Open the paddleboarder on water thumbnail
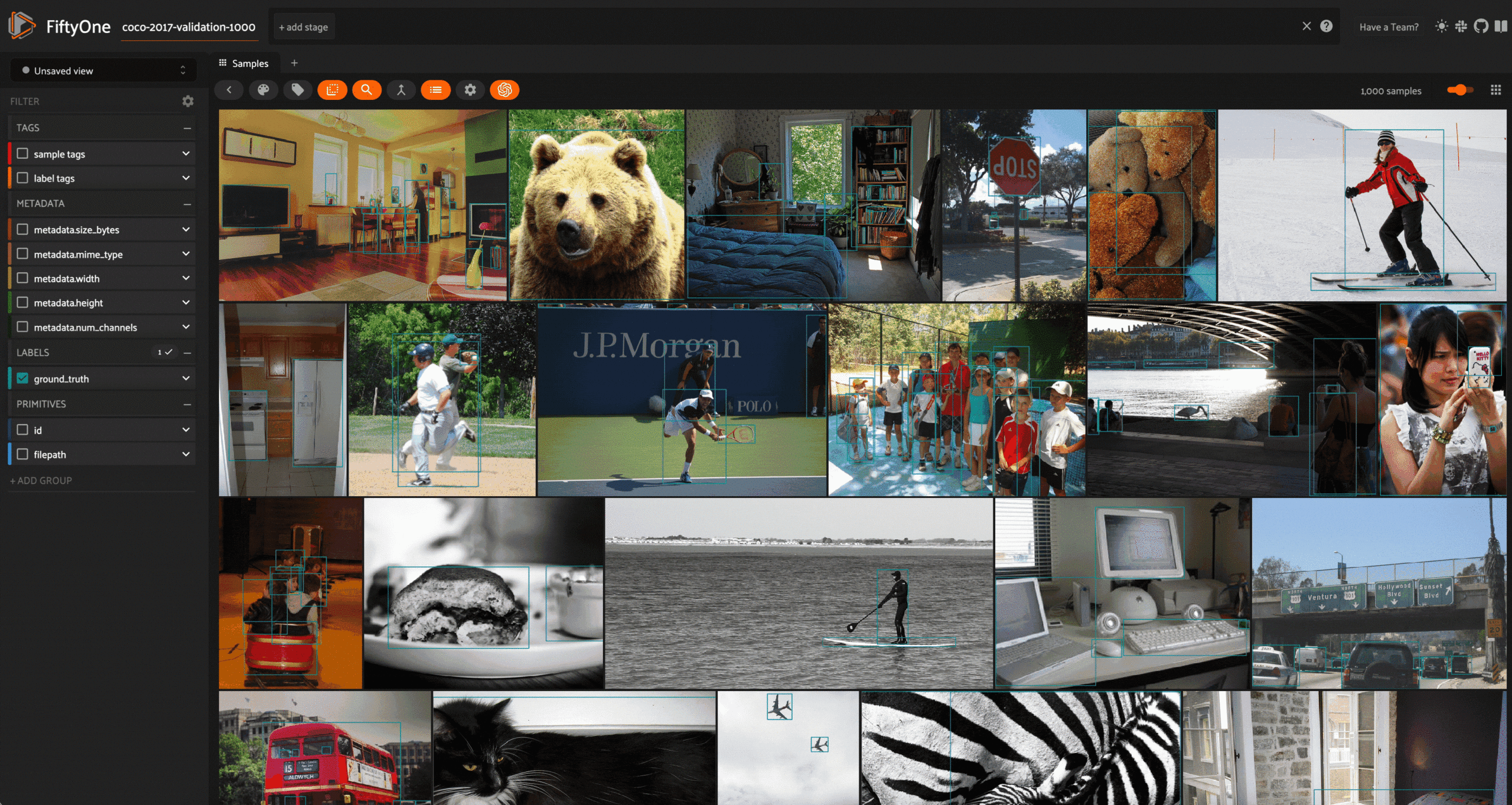The width and height of the screenshot is (1512, 805). [x=799, y=594]
